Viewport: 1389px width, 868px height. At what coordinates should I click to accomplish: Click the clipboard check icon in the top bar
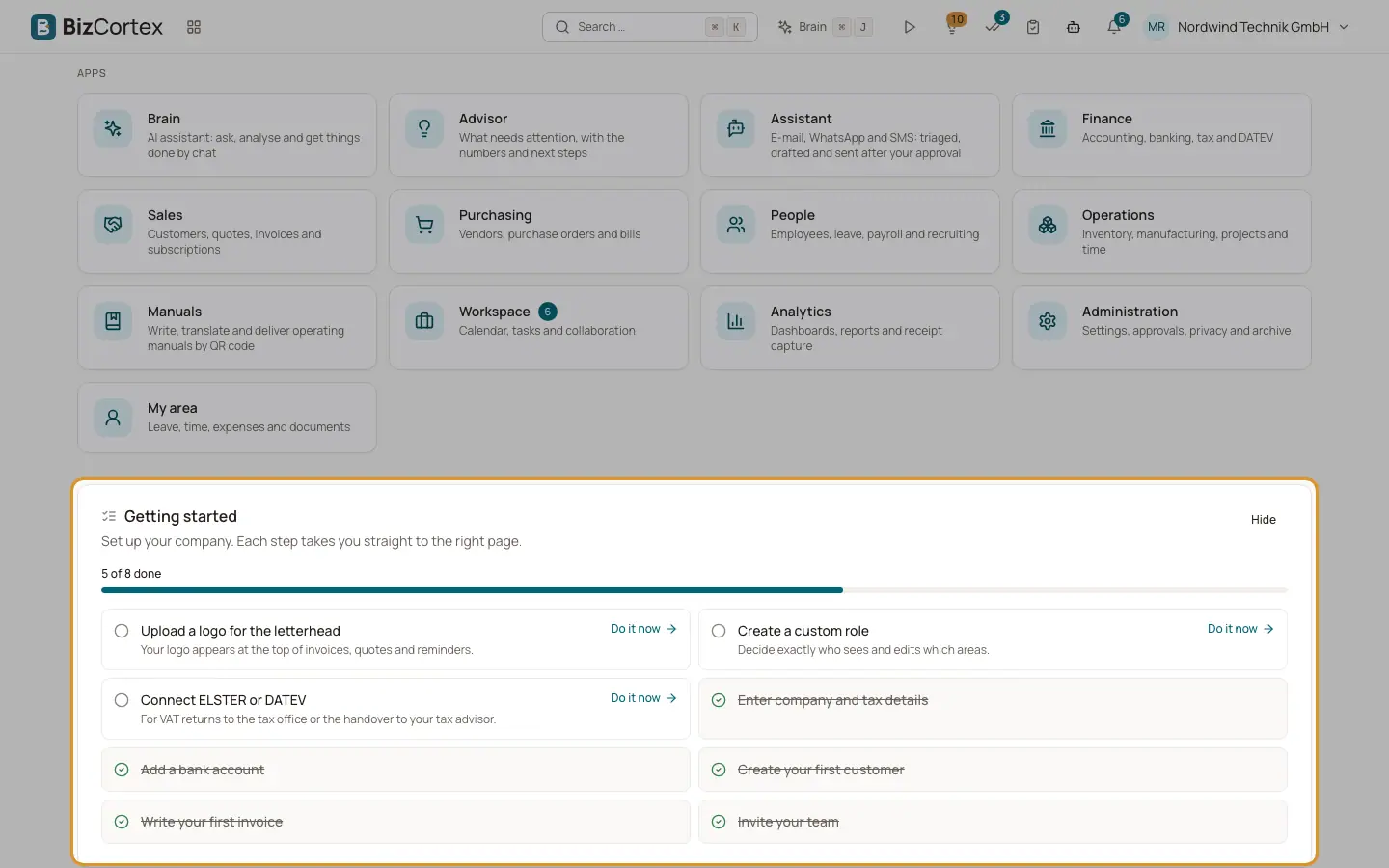point(1033,27)
